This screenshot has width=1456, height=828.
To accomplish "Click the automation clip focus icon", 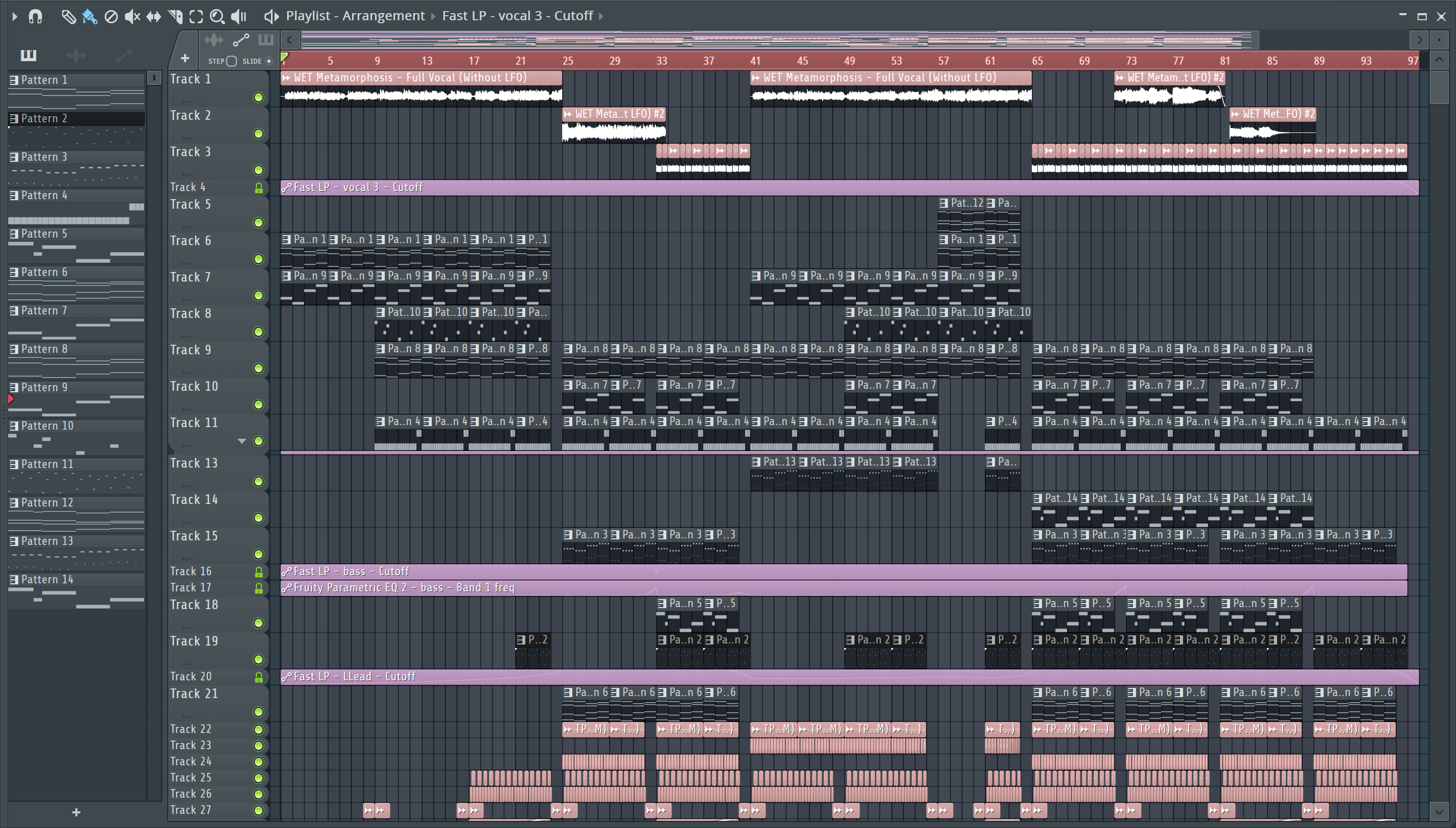I will click(241, 40).
